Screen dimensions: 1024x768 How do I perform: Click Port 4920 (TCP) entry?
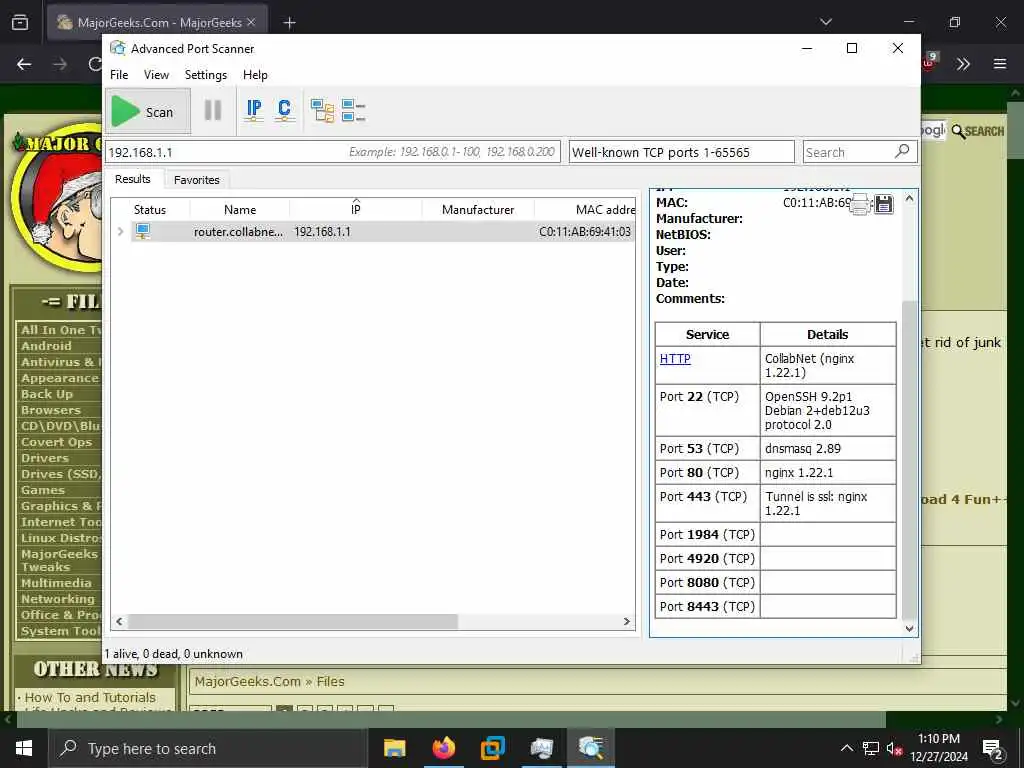(707, 558)
